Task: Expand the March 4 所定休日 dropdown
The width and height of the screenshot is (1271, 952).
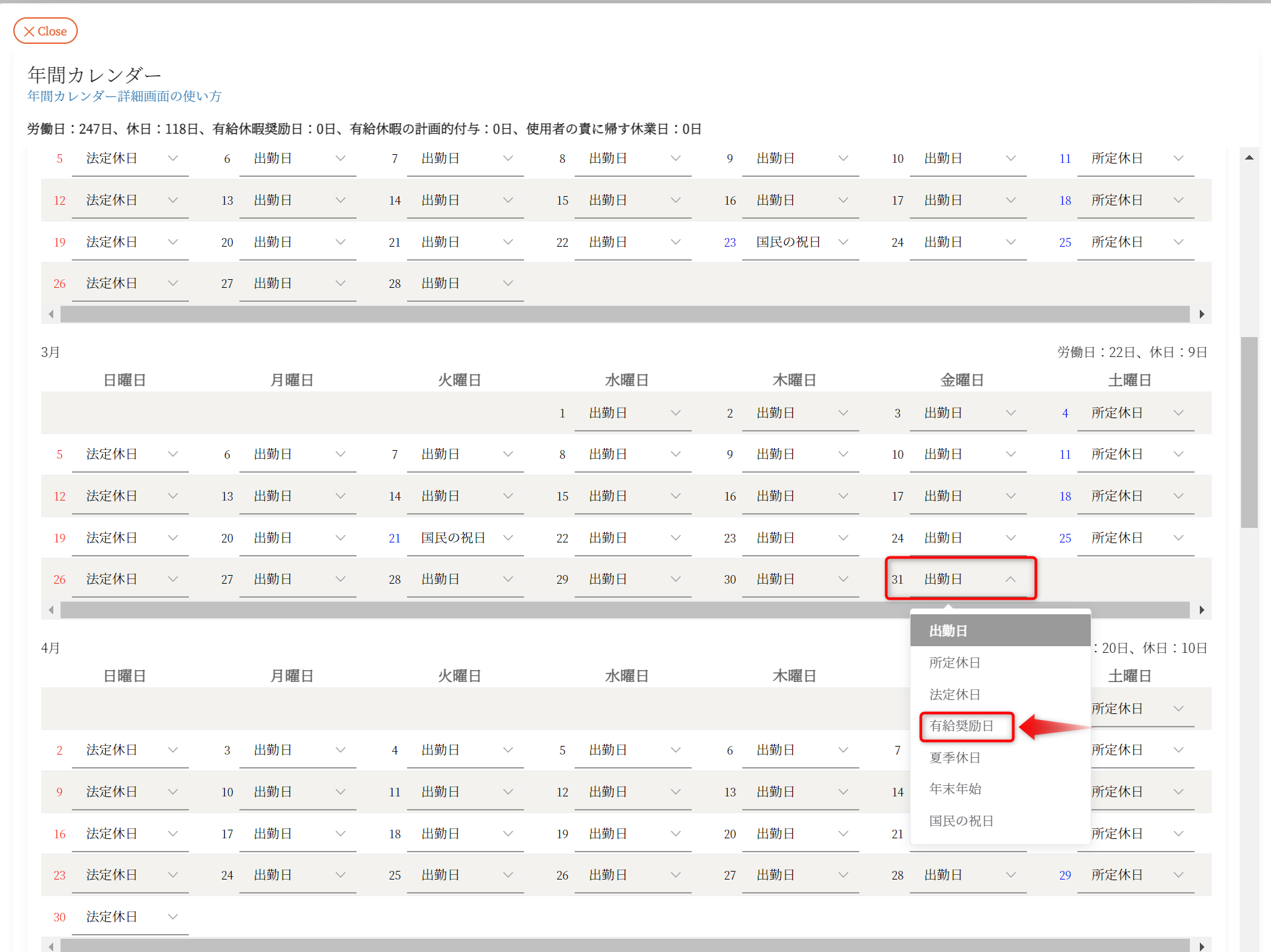Action: click(1136, 413)
